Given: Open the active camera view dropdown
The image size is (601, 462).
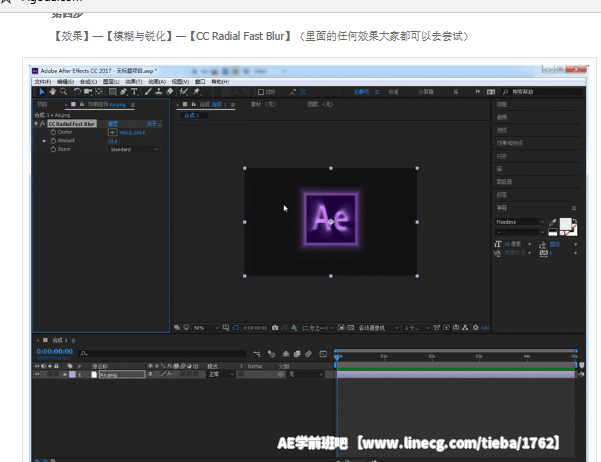Looking at the screenshot, I should coord(379,328).
